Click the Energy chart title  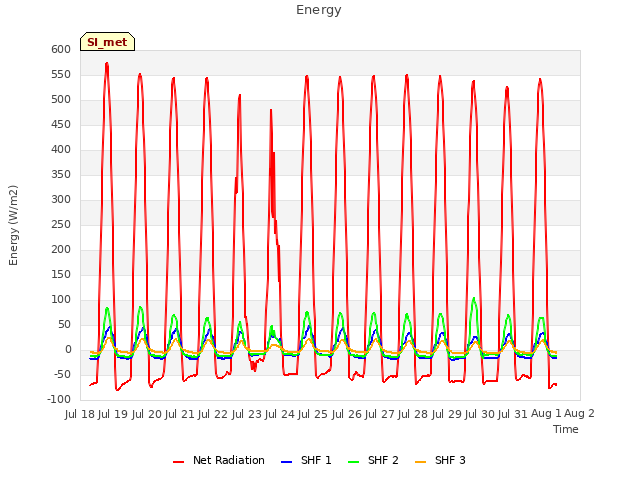click(x=318, y=10)
